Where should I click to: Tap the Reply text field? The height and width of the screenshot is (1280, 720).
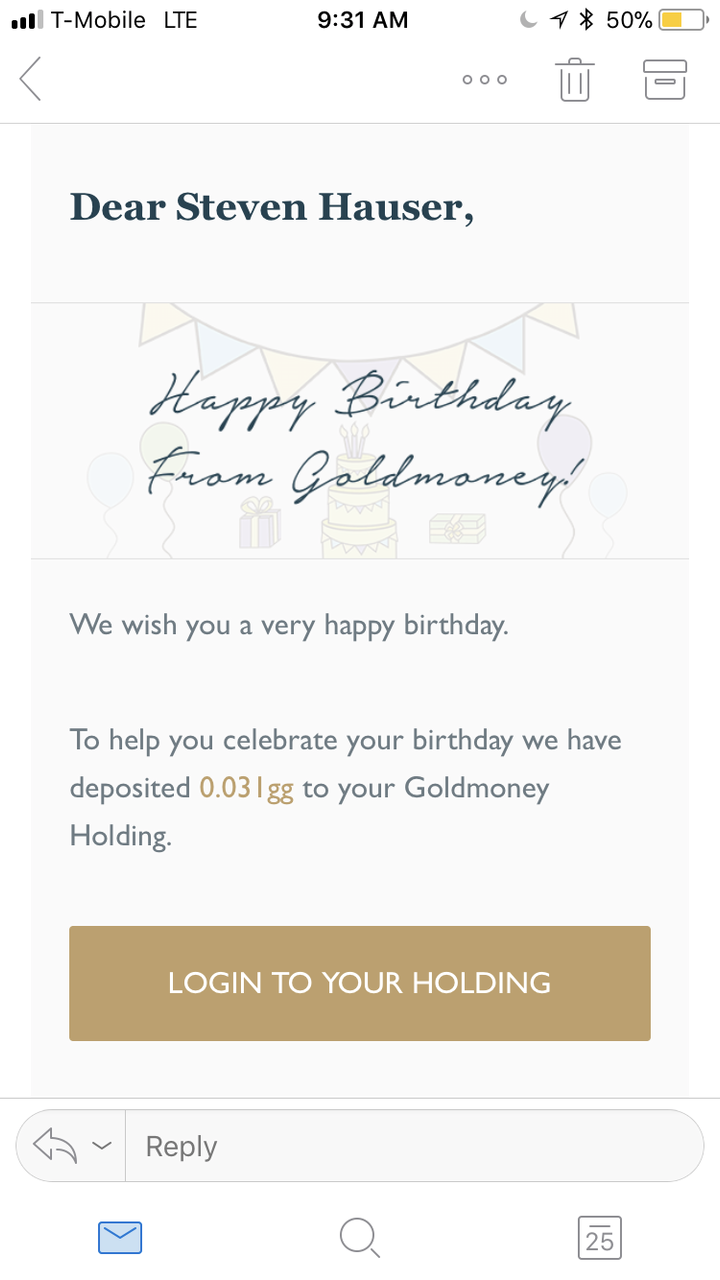(414, 1146)
